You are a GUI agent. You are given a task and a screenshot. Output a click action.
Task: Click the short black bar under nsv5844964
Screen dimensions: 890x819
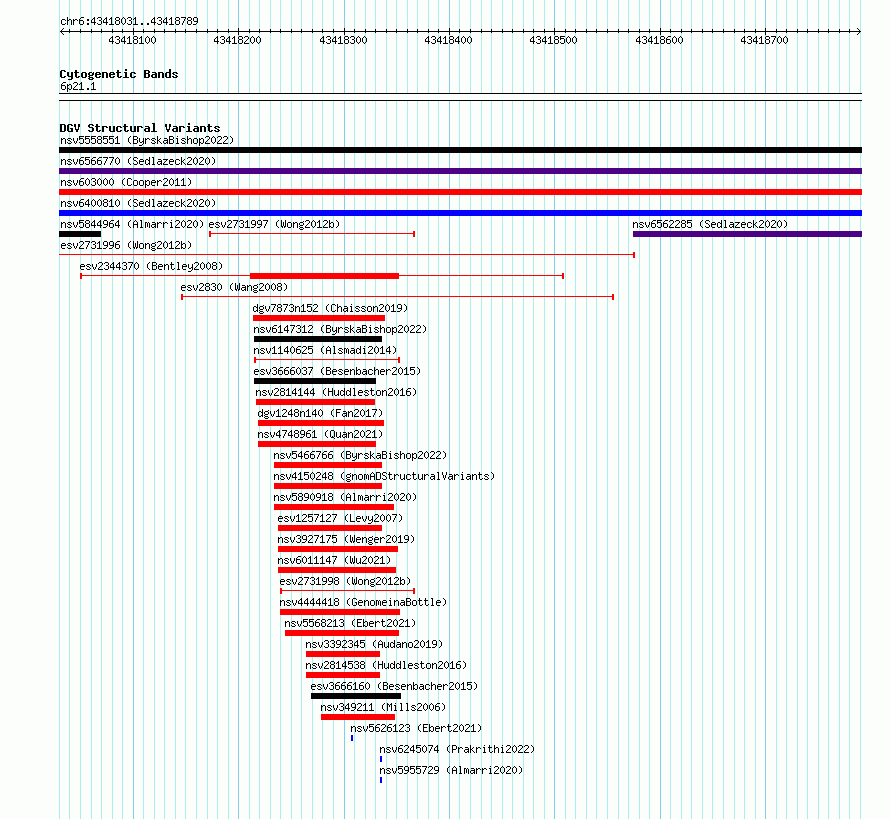pyautogui.click(x=80, y=234)
